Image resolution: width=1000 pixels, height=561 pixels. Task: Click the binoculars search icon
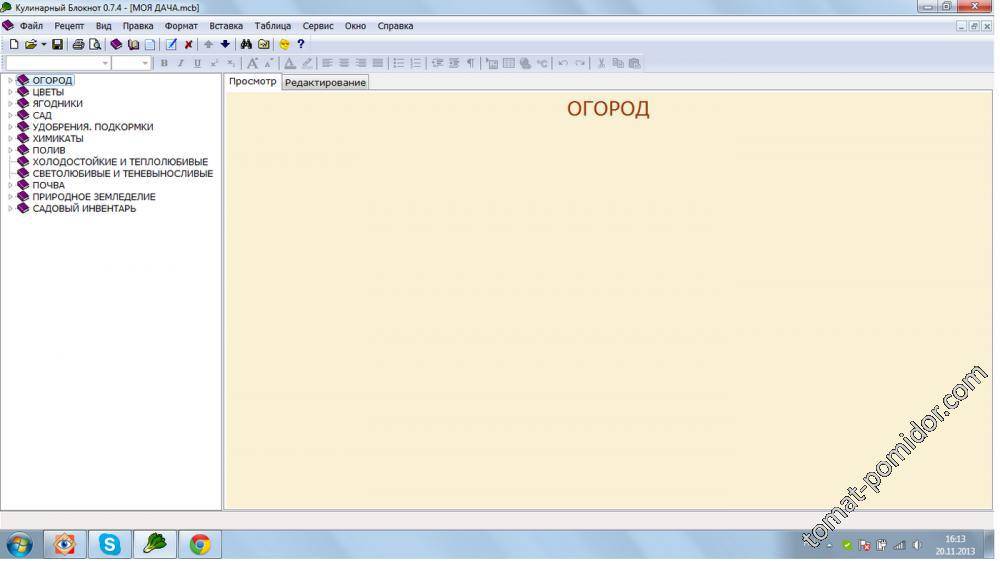(246, 44)
